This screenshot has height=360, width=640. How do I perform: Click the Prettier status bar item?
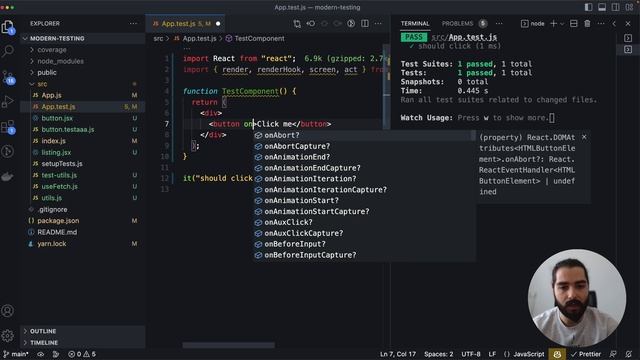tap(586, 354)
